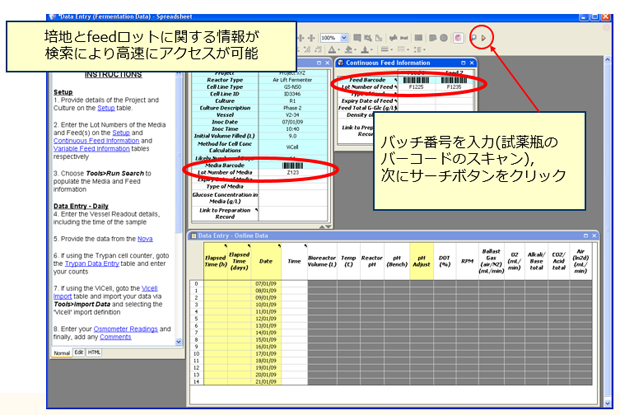Viewport: 620px width, 415px height.
Task: Click the Continuous Feed Information window title icon
Action: pos(341,63)
